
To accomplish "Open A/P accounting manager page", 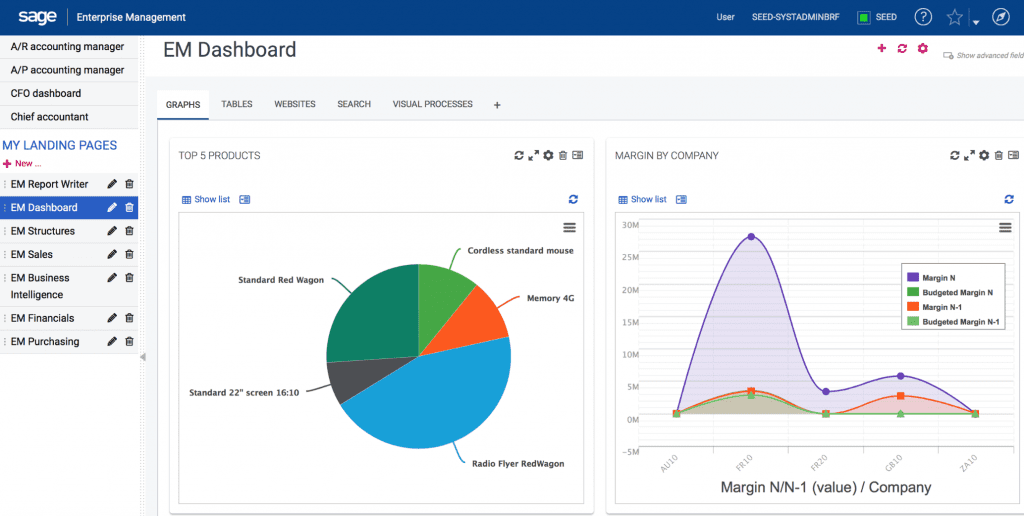I will coord(69,70).
